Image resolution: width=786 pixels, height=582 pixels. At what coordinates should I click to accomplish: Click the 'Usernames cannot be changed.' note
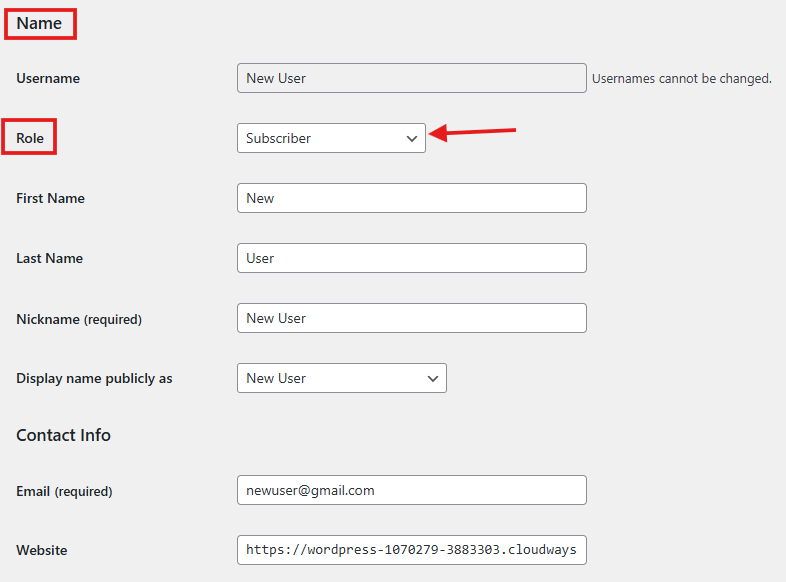tap(681, 78)
